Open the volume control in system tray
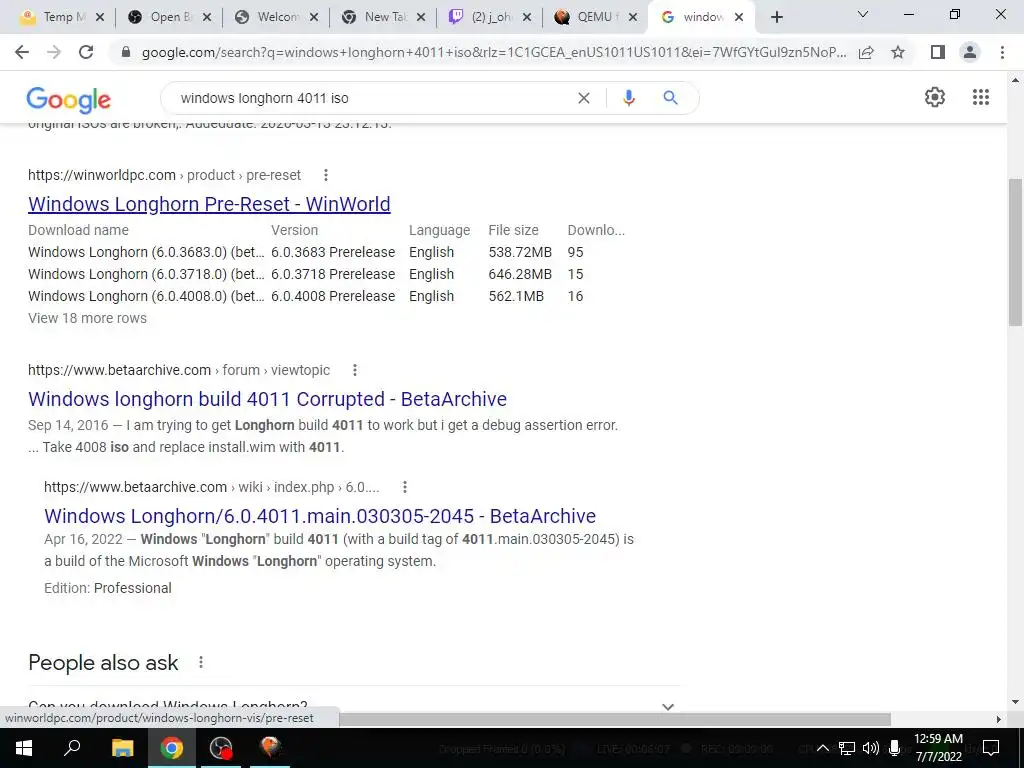 click(x=871, y=748)
